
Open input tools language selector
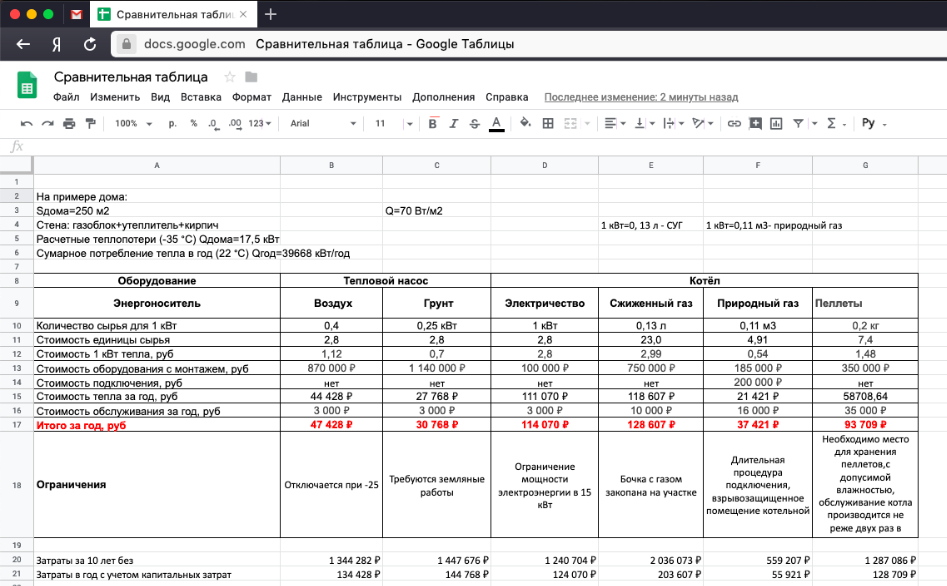873,124
